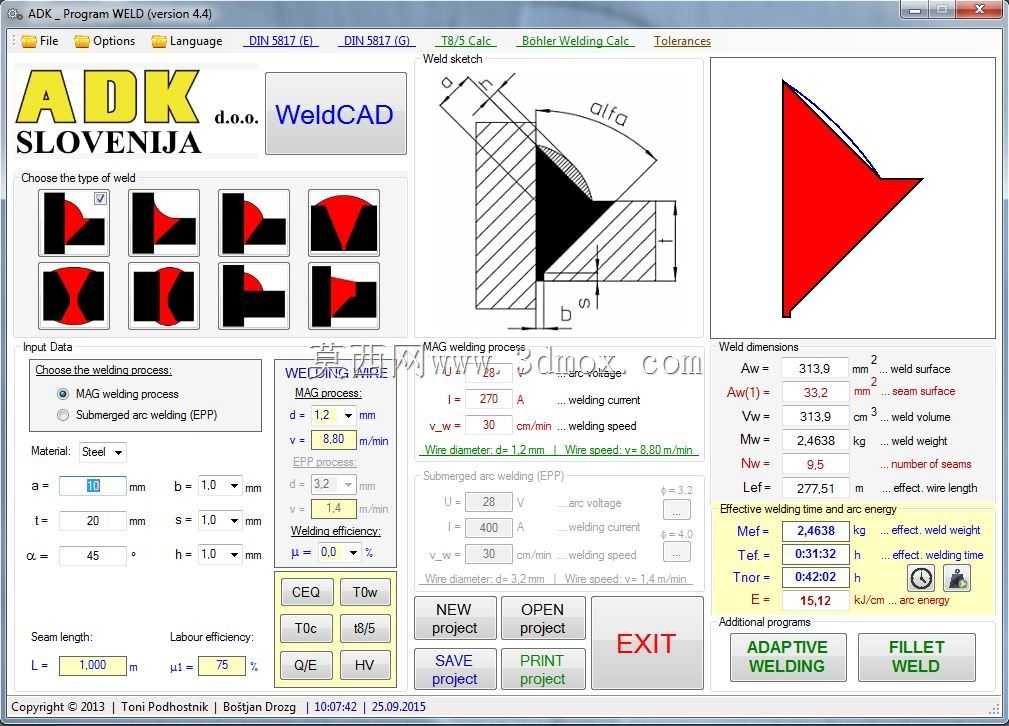Click the CEQ calculator button
Screen dimensions: 1009x726
tap(306, 592)
